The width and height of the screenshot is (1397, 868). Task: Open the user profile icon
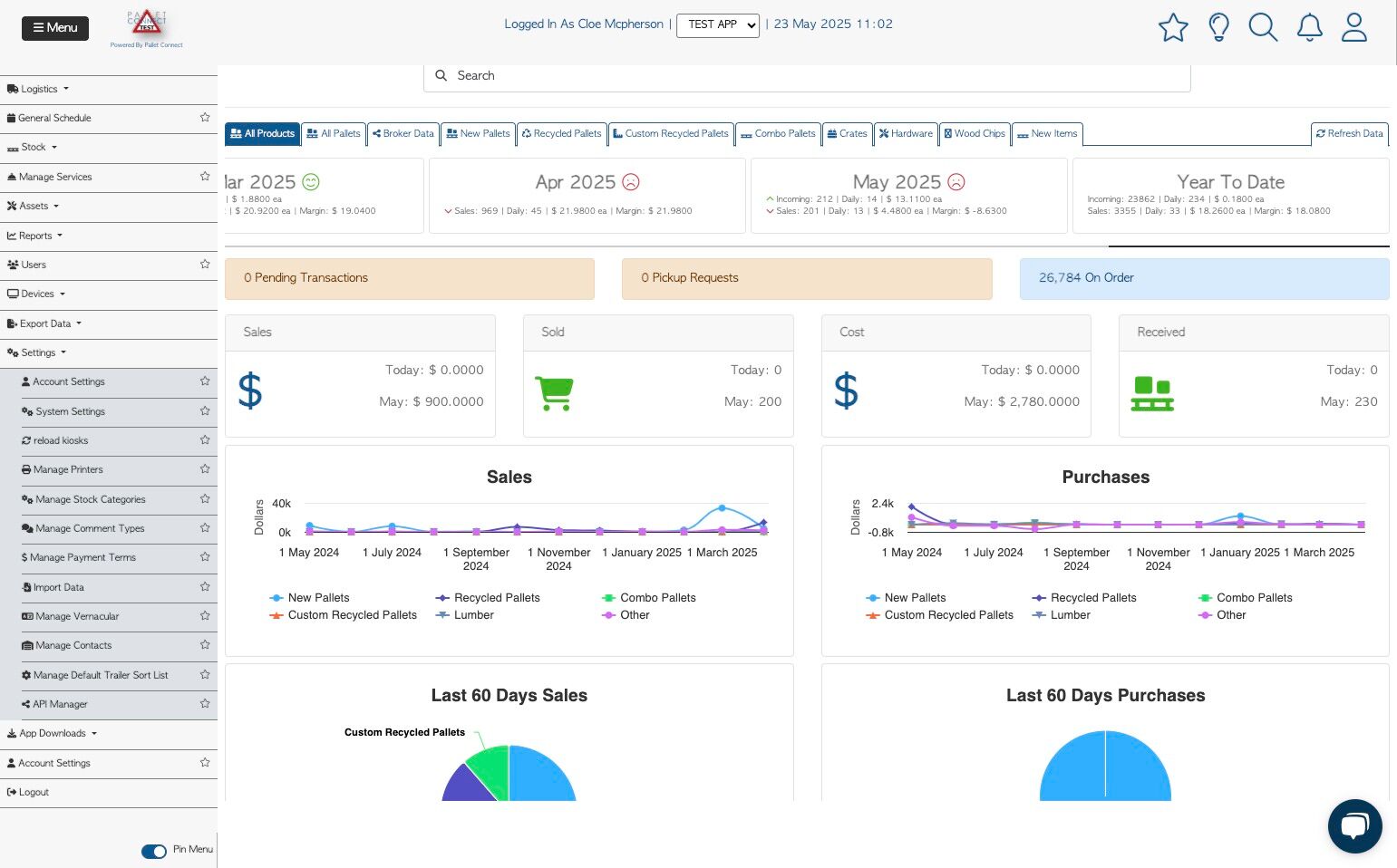tap(1354, 27)
